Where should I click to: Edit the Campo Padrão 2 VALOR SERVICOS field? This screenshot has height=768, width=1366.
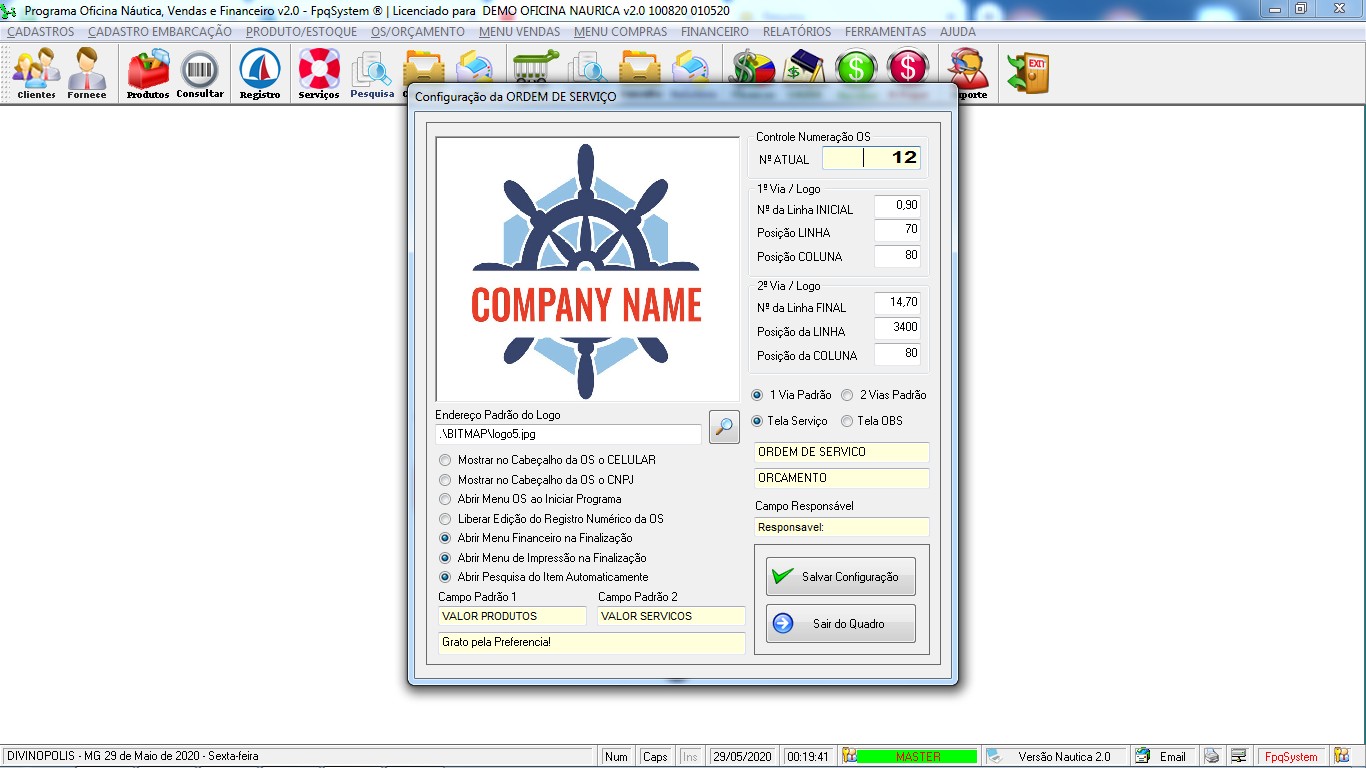click(x=672, y=616)
